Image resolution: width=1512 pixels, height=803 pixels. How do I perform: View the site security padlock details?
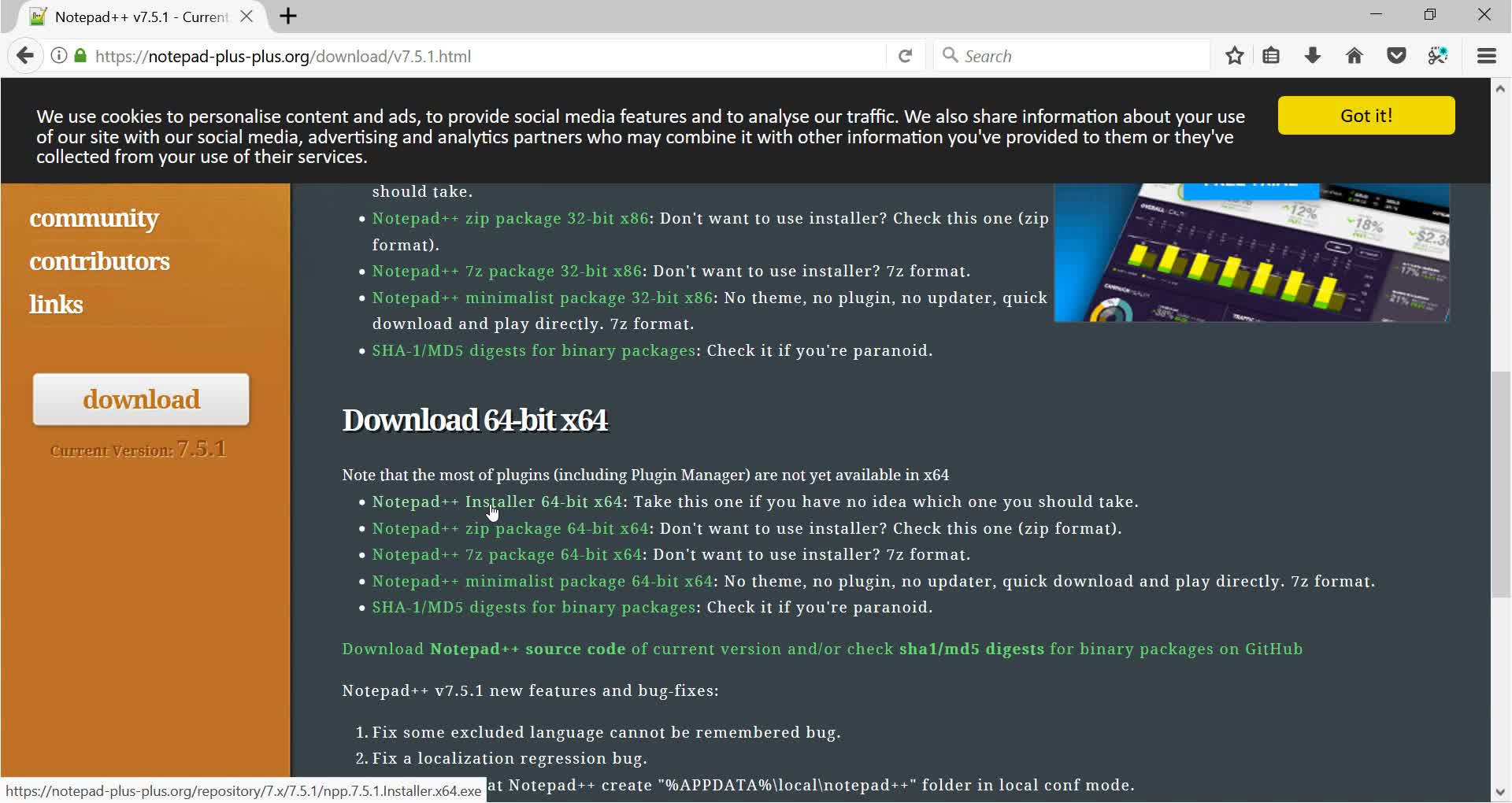[x=80, y=55]
